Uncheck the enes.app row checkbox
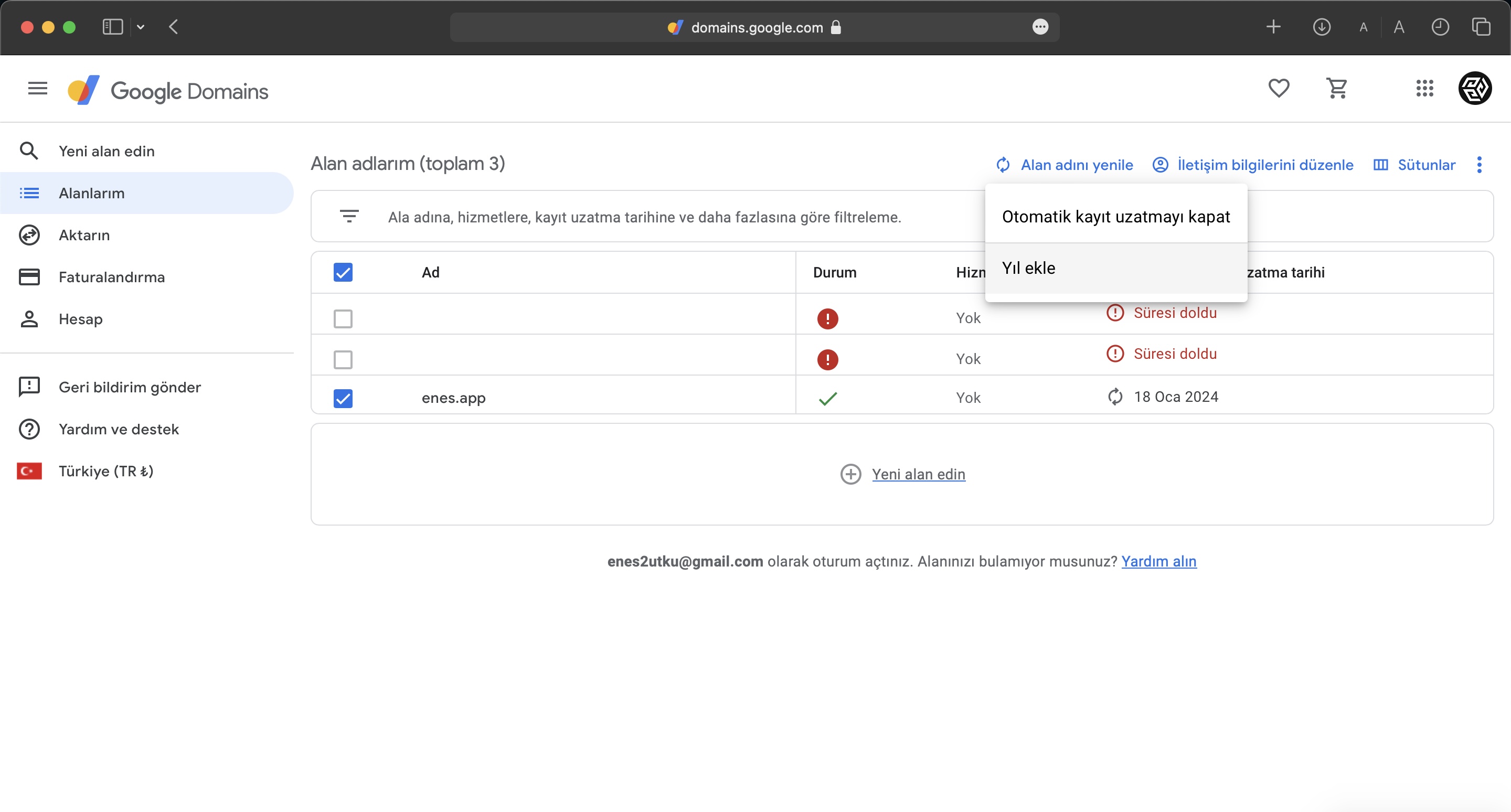The width and height of the screenshot is (1511, 812). click(x=343, y=399)
